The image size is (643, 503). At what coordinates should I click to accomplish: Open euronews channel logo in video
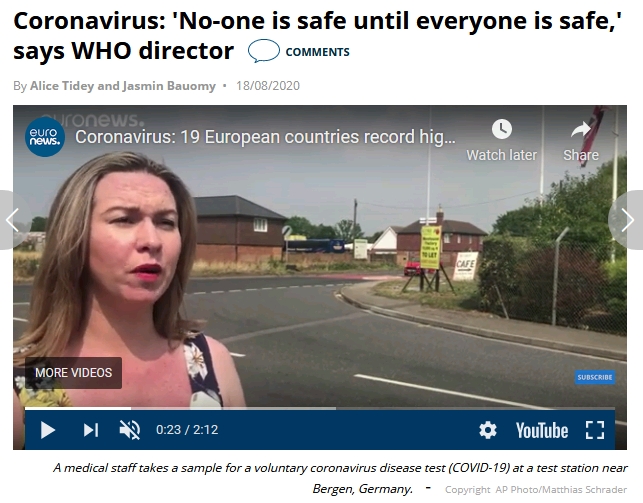click(45, 137)
